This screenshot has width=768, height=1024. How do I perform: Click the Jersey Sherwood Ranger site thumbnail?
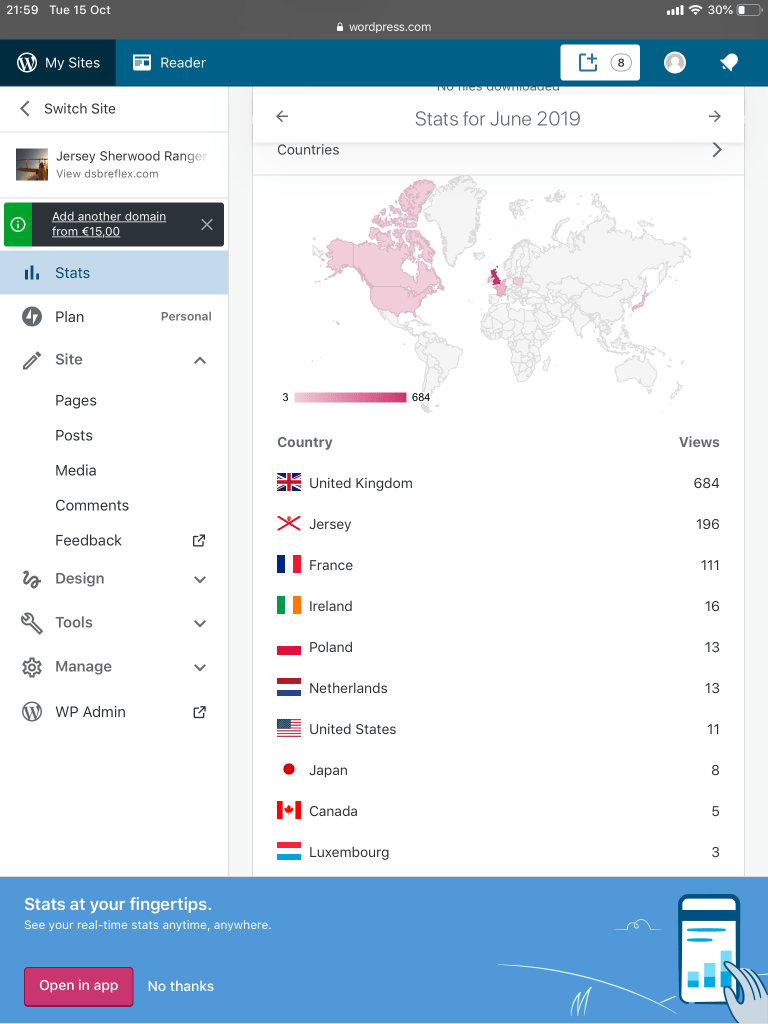tap(32, 164)
